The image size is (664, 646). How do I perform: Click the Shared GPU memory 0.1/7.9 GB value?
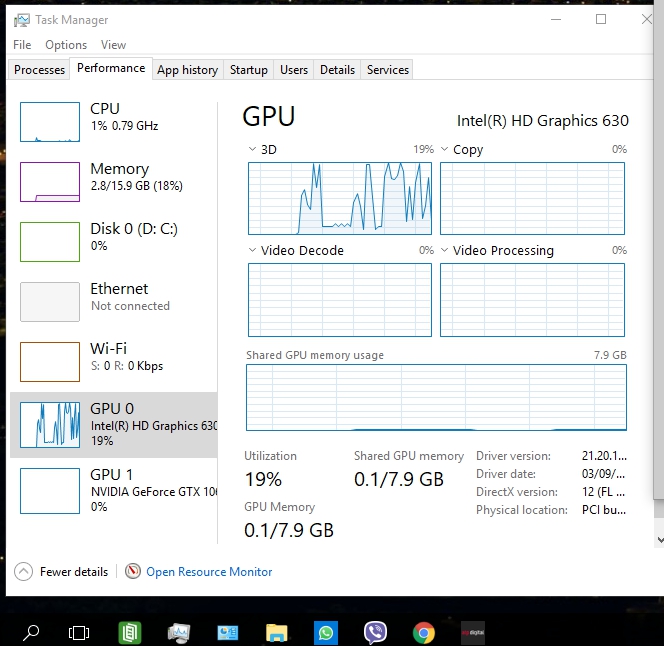pyautogui.click(x=399, y=480)
